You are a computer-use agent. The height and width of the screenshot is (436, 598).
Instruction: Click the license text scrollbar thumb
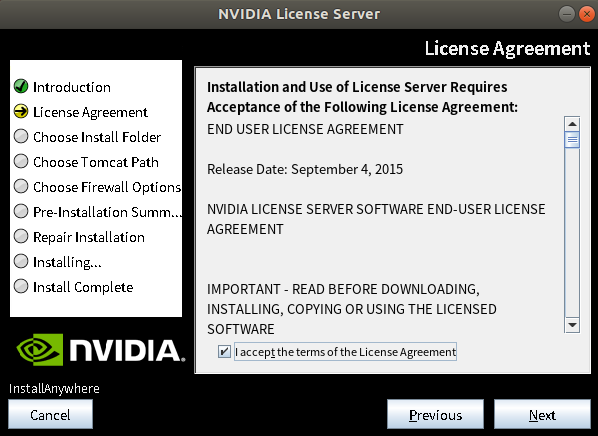(x=572, y=140)
